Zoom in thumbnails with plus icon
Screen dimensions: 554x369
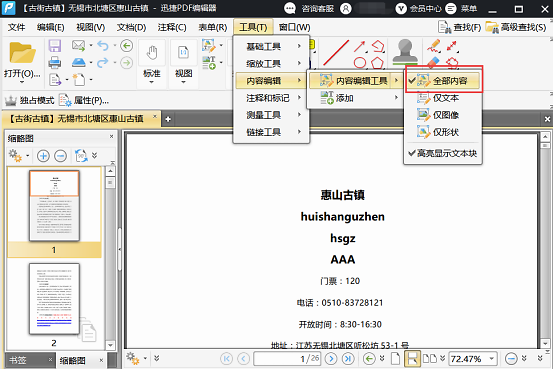point(43,156)
